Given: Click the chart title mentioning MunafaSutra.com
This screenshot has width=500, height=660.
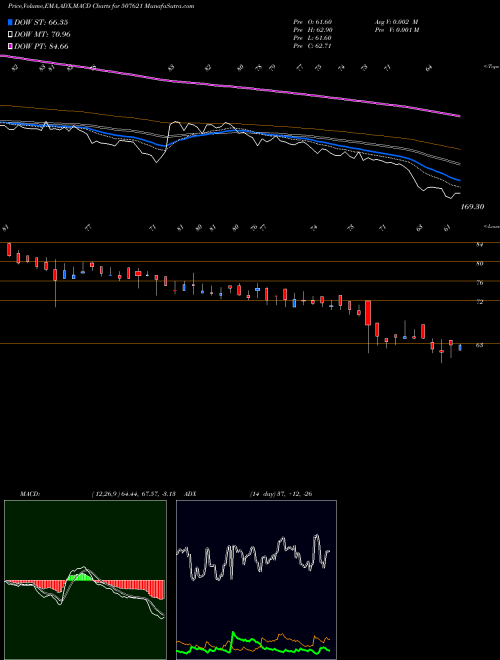Looking at the screenshot, I should click(x=101, y=6).
